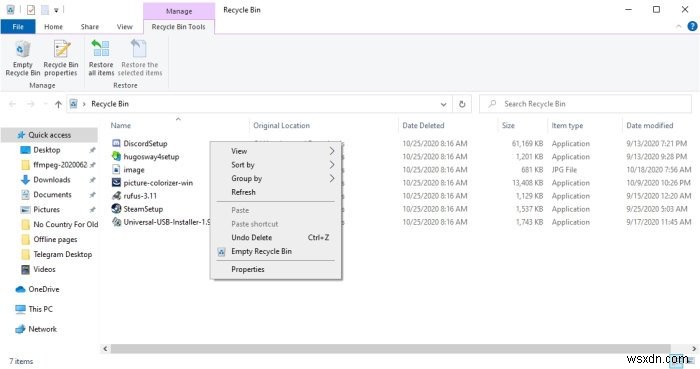Click the Up one level arrow
700x369 pixels.
58,104
